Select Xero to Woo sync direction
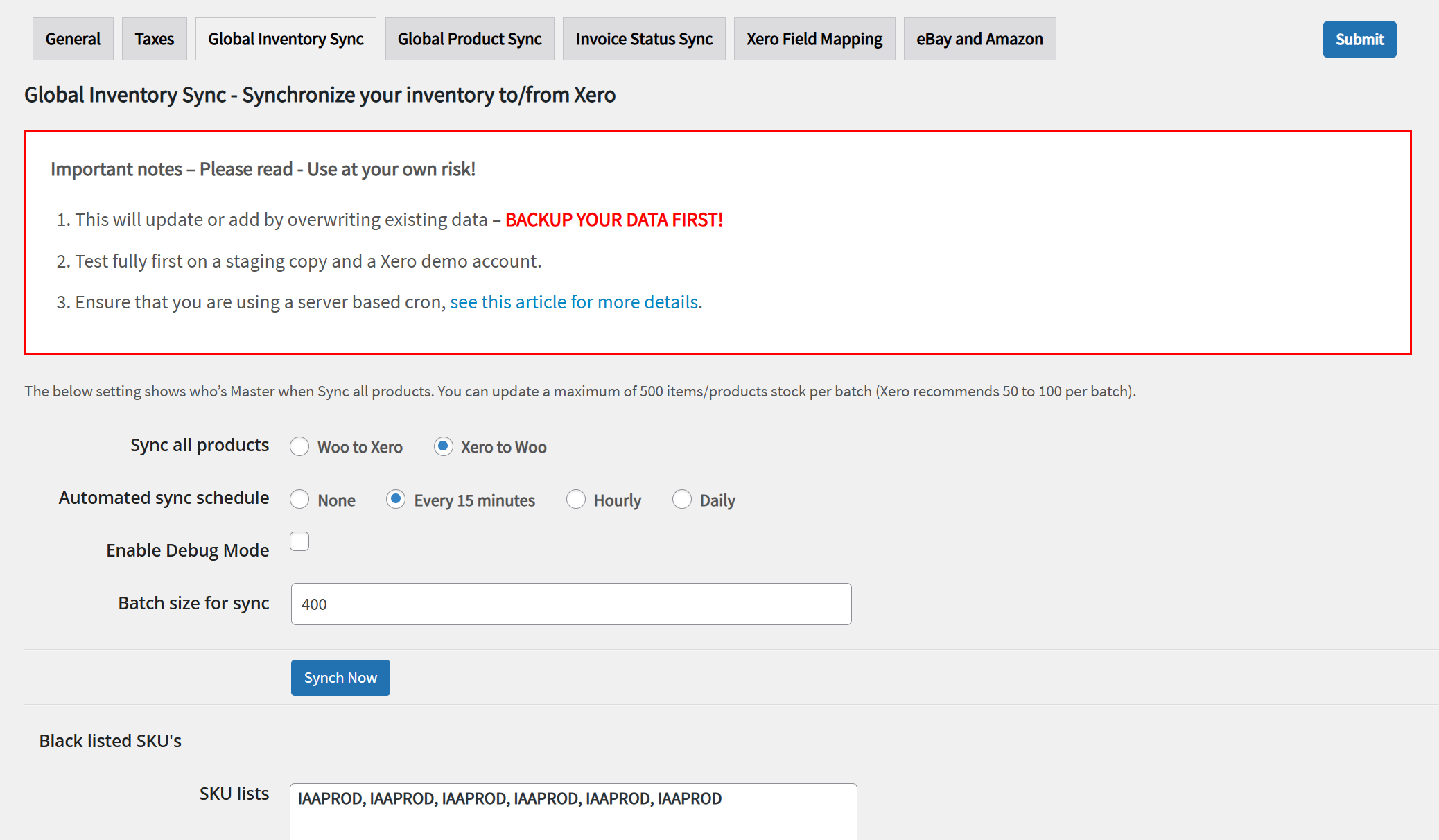 (x=443, y=446)
